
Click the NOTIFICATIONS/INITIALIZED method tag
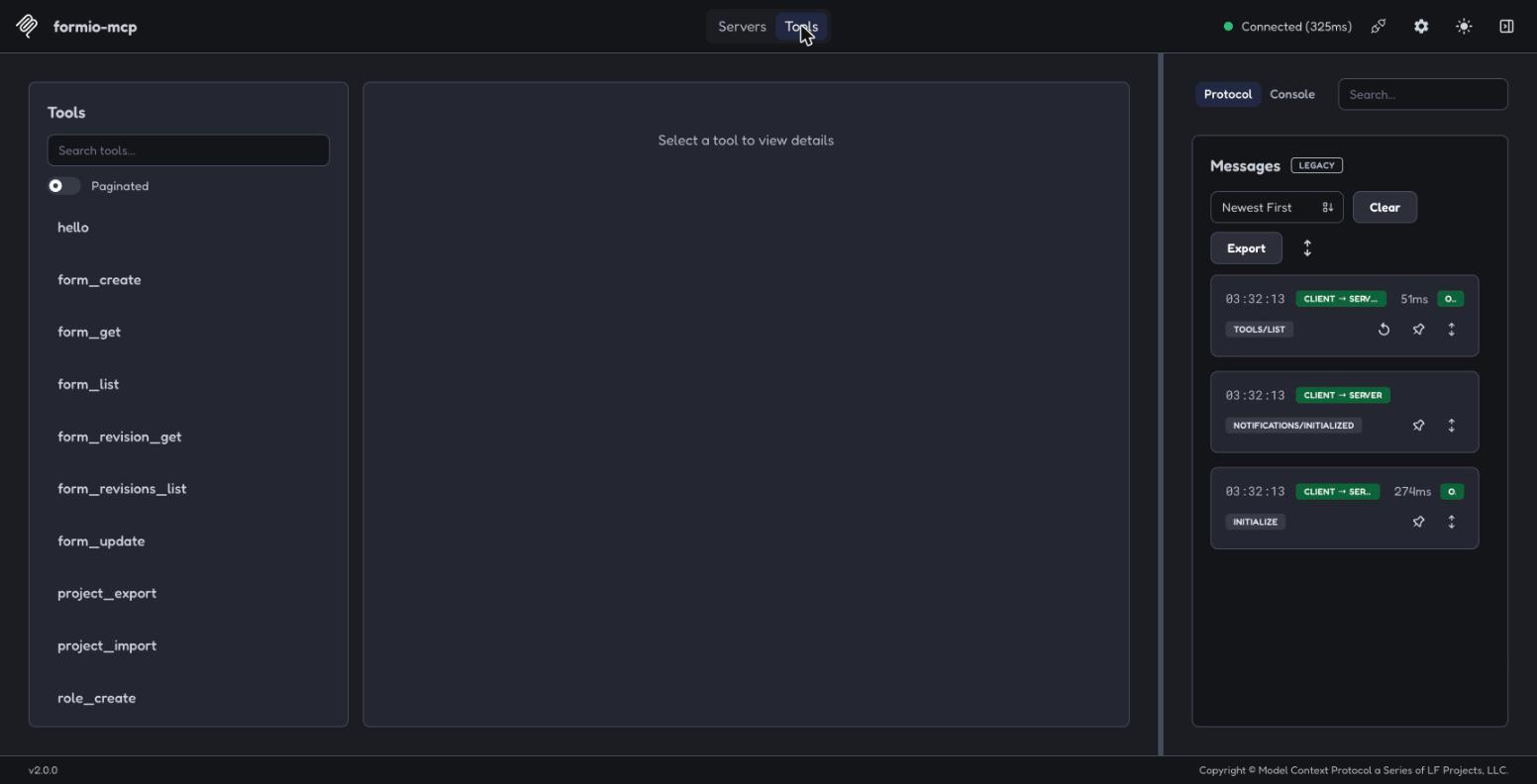(x=1293, y=426)
